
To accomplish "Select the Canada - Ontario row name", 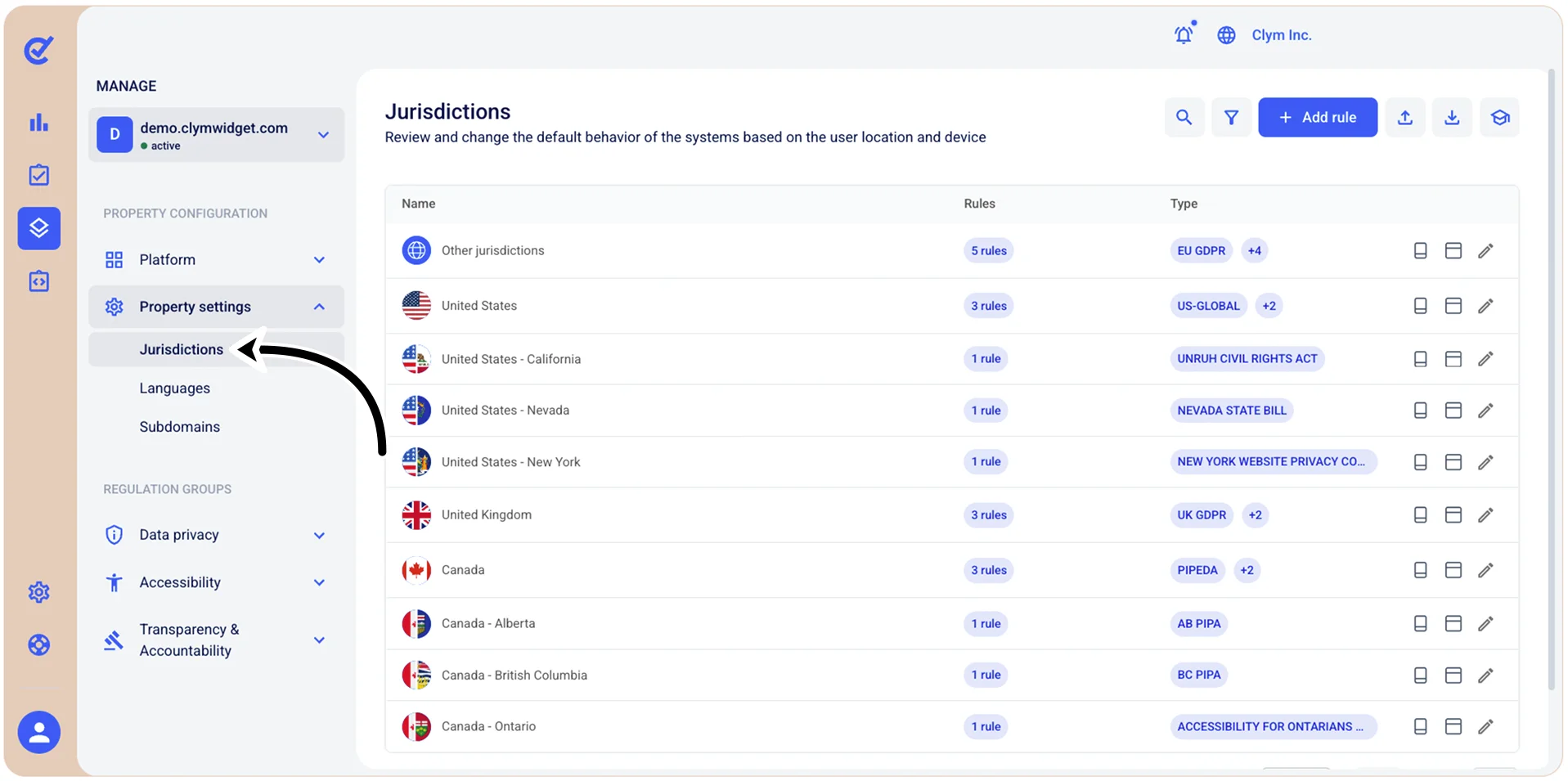I will coord(488,726).
